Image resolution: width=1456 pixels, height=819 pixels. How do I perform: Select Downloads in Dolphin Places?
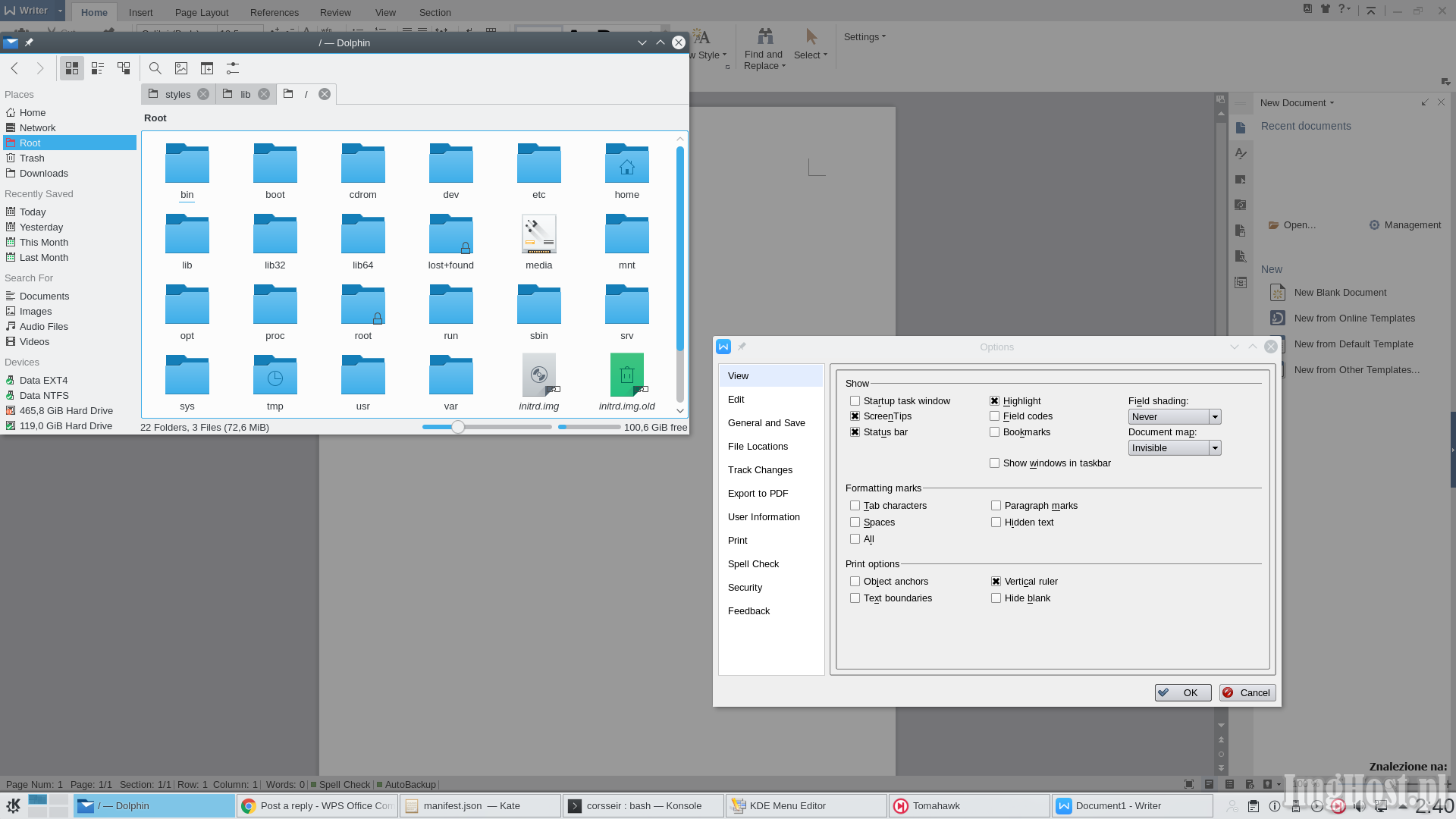(70, 174)
